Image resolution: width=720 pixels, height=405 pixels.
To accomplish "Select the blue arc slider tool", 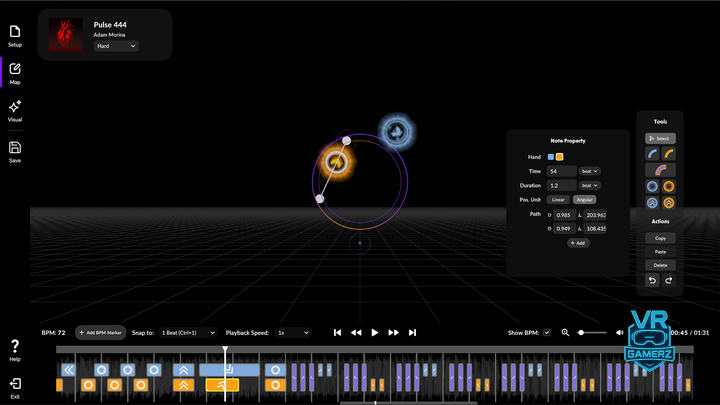I will [x=652, y=154].
